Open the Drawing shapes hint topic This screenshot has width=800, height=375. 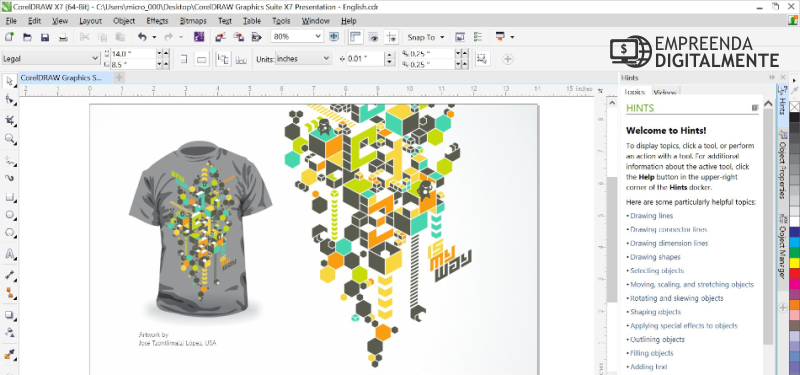pyautogui.click(x=655, y=257)
